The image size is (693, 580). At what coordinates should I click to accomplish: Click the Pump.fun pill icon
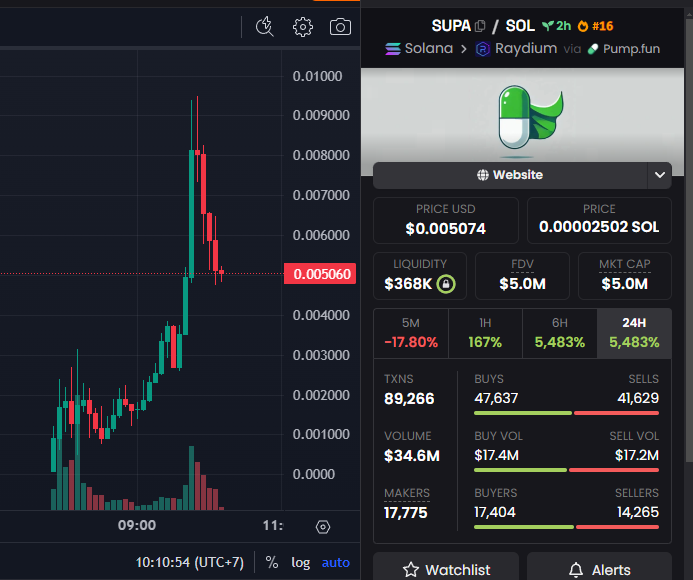coord(593,49)
